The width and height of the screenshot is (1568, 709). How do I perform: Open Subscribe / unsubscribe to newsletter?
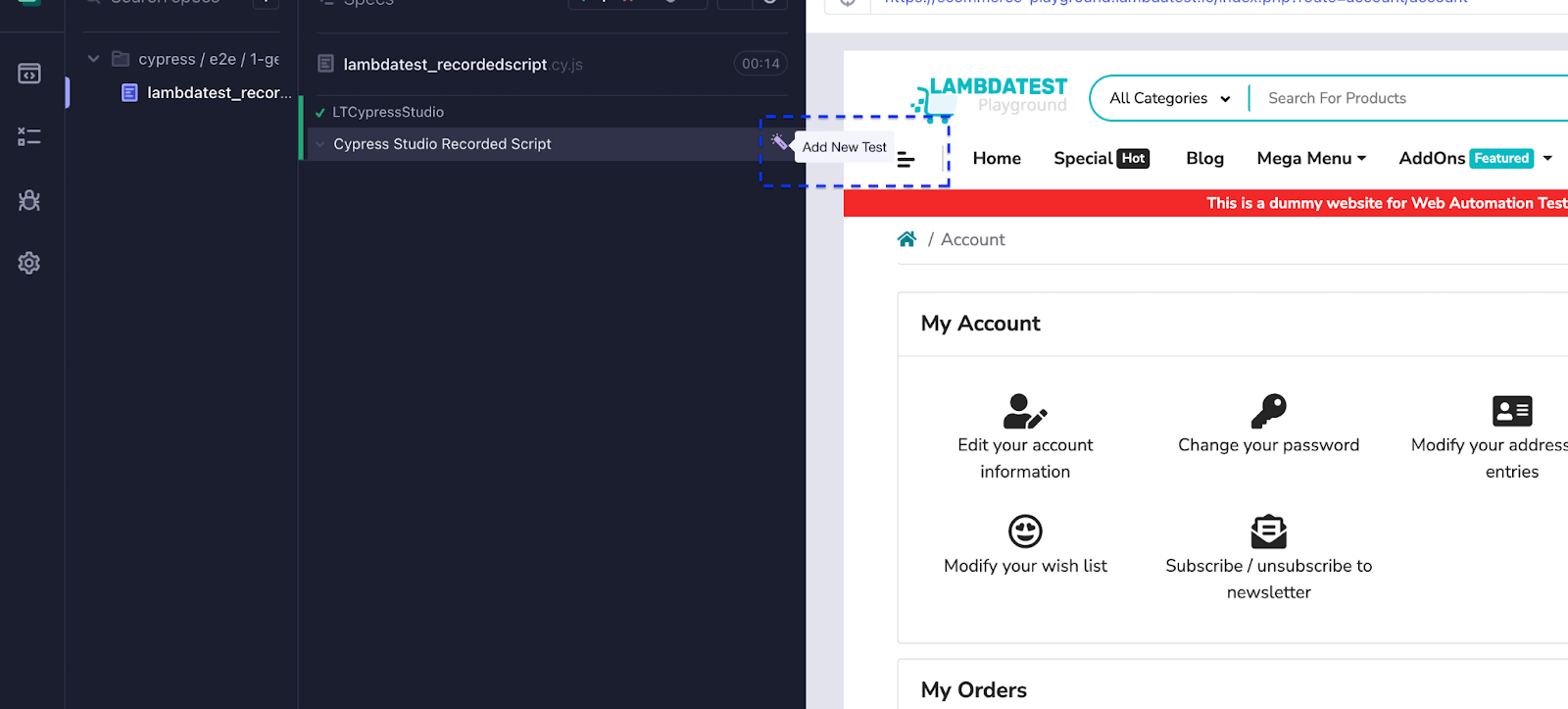click(1268, 557)
